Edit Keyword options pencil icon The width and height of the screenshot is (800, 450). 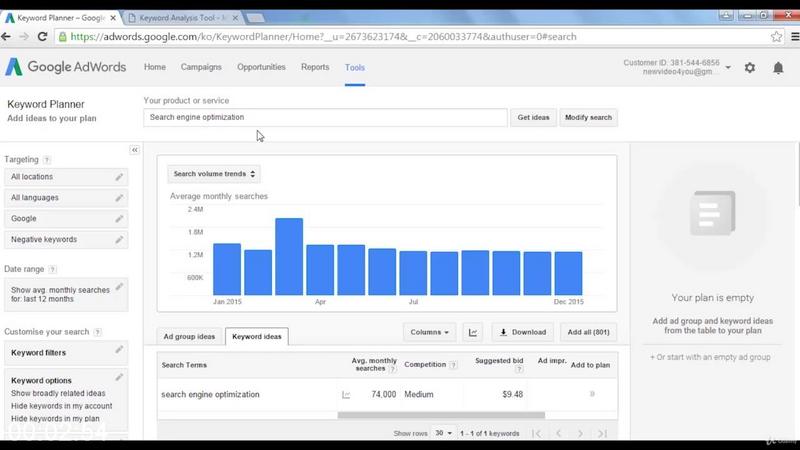(x=119, y=378)
